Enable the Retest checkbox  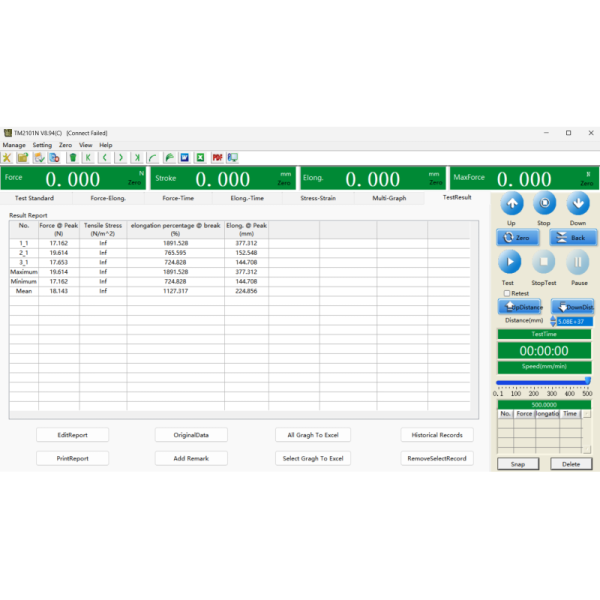point(507,293)
